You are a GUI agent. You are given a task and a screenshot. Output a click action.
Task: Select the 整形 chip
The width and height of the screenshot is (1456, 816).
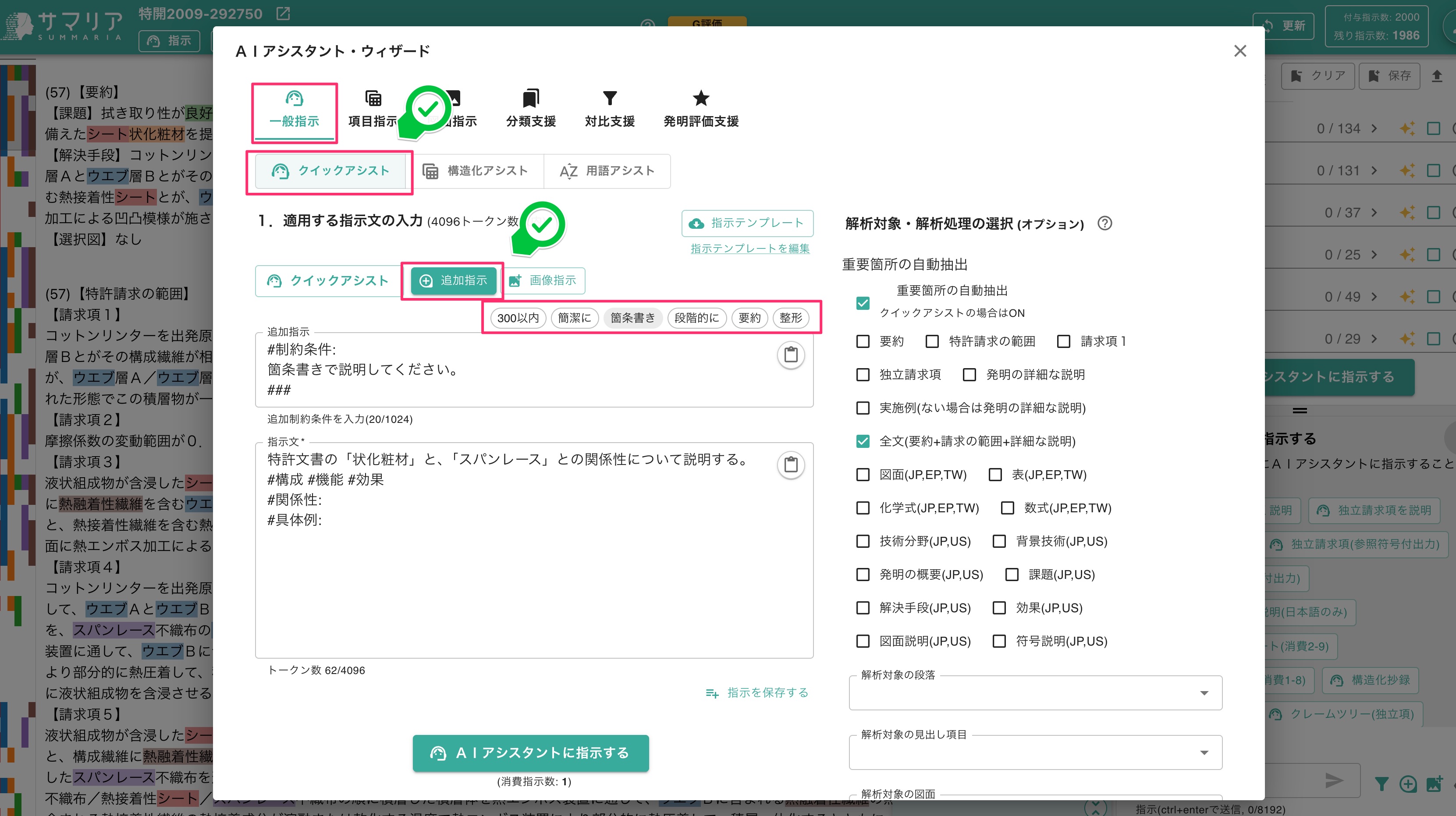[x=790, y=318]
